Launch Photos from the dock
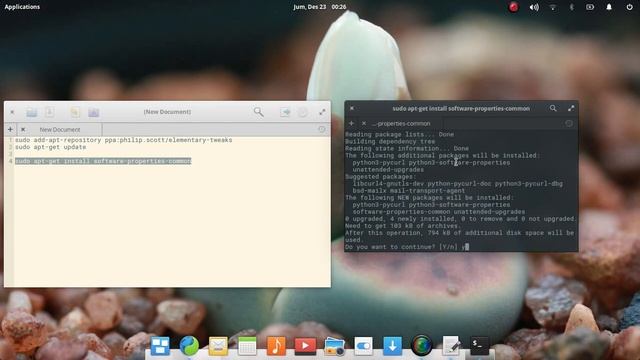Image resolution: width=640 pixels, height=360 pixels. (x=334, y=346)
